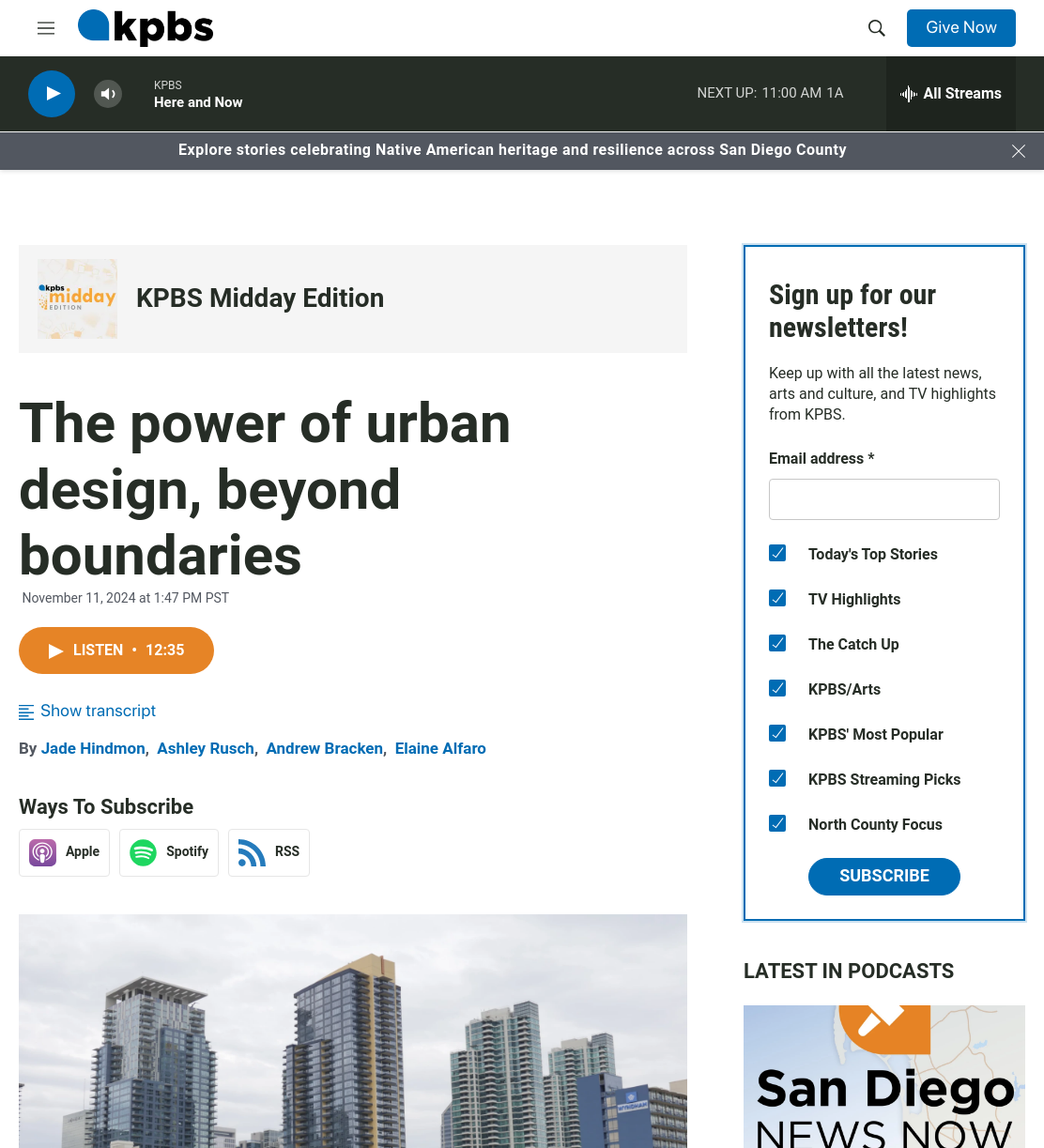Click the downtown skyline article image
The height and width of the screenshot is (1148, 1044).
coord(353,1031)
